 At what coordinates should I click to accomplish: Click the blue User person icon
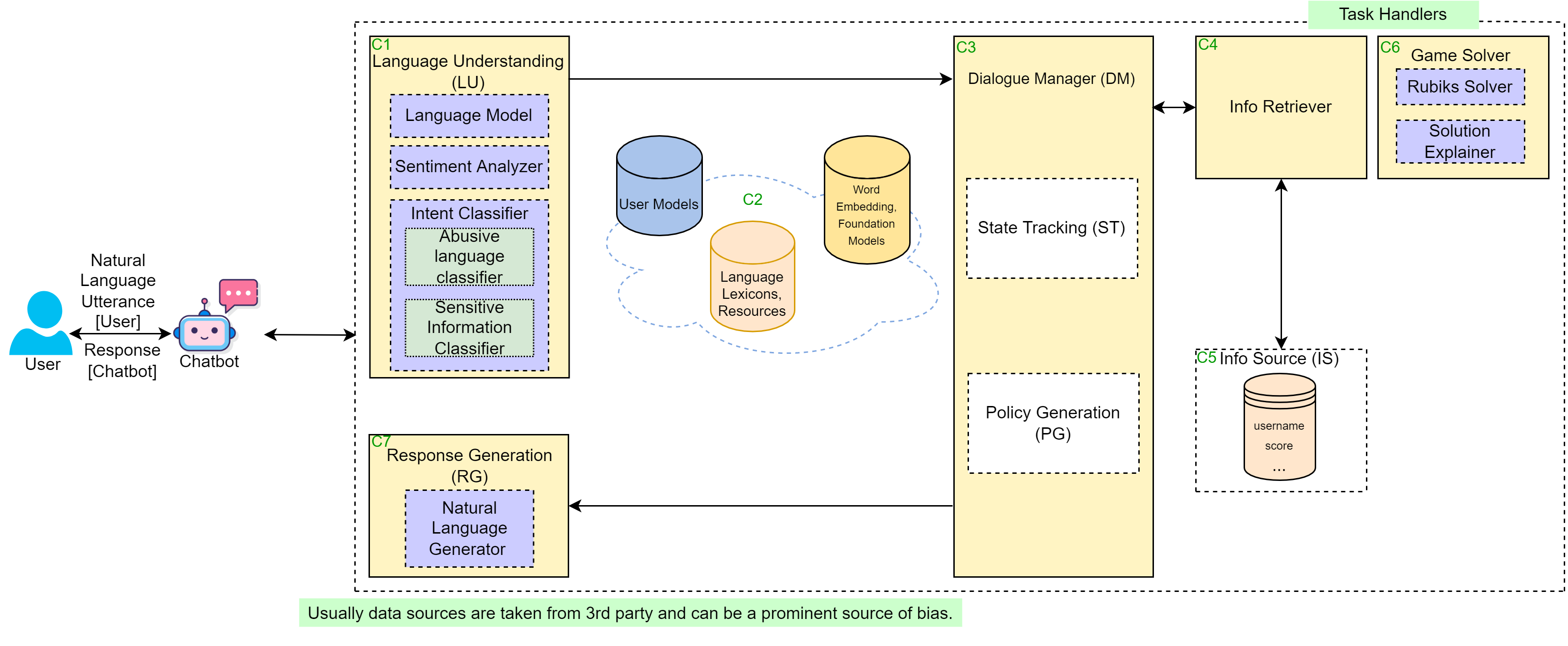coord(41,323)
